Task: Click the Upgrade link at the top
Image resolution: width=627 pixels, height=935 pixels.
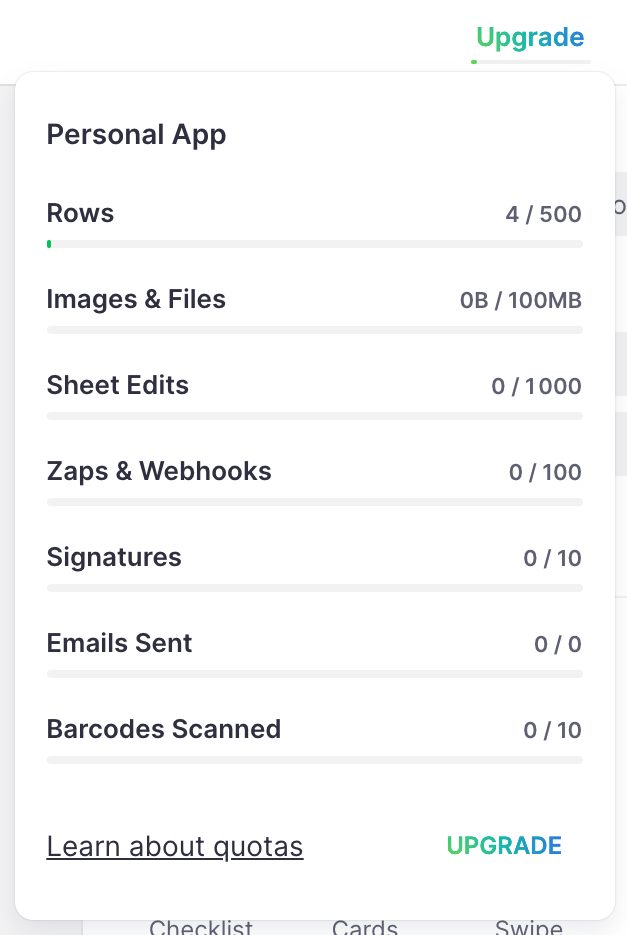Action: tap(528, 37)
